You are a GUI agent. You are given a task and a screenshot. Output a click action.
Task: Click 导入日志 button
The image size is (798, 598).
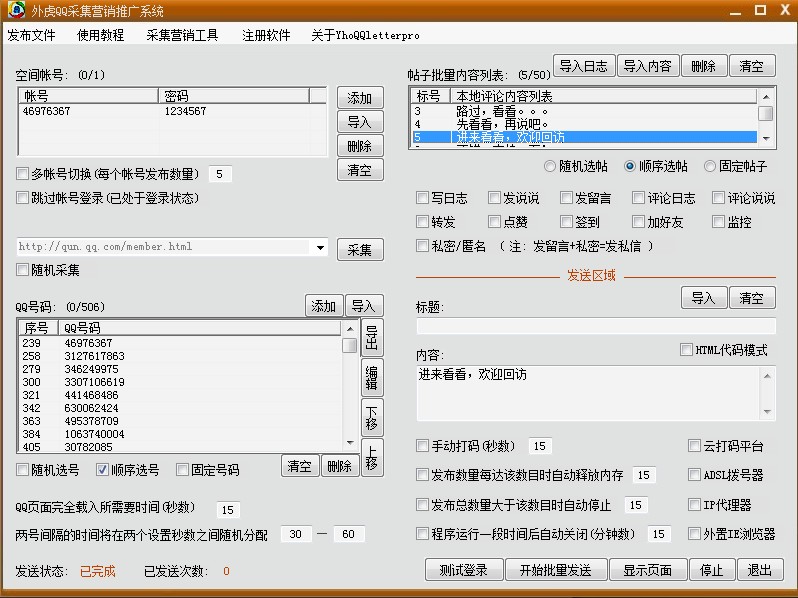click(x=584, y=66)
